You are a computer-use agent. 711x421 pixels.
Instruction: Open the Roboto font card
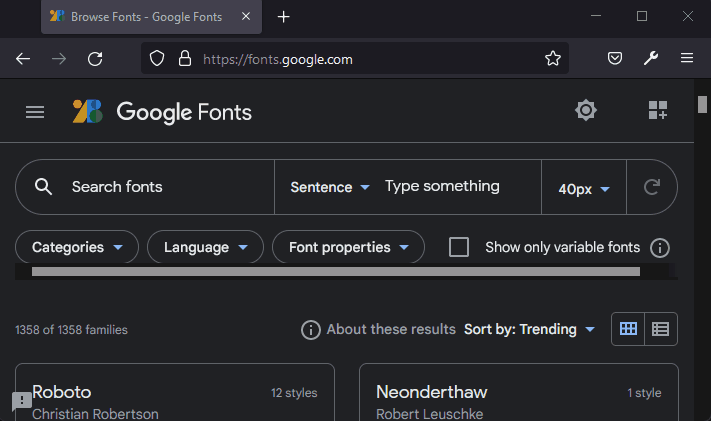click(x=175, y=392)
